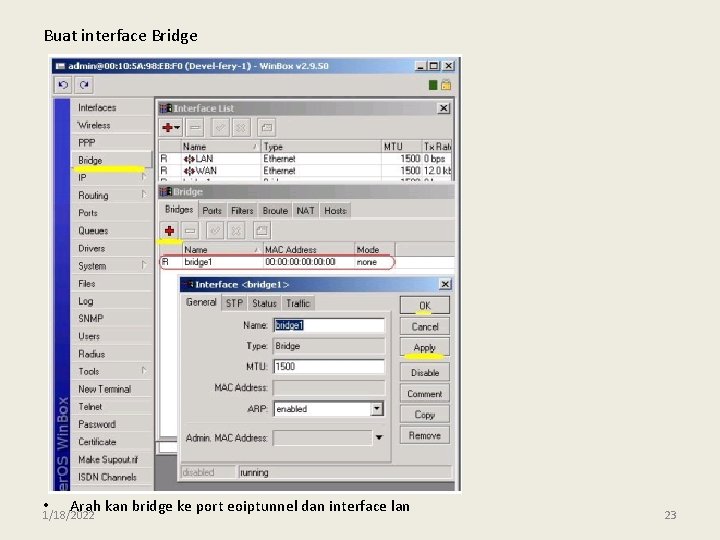Click the undo icon in WinBox toolbar
Viewport: 720px width, 540px height.
[63, 85]
